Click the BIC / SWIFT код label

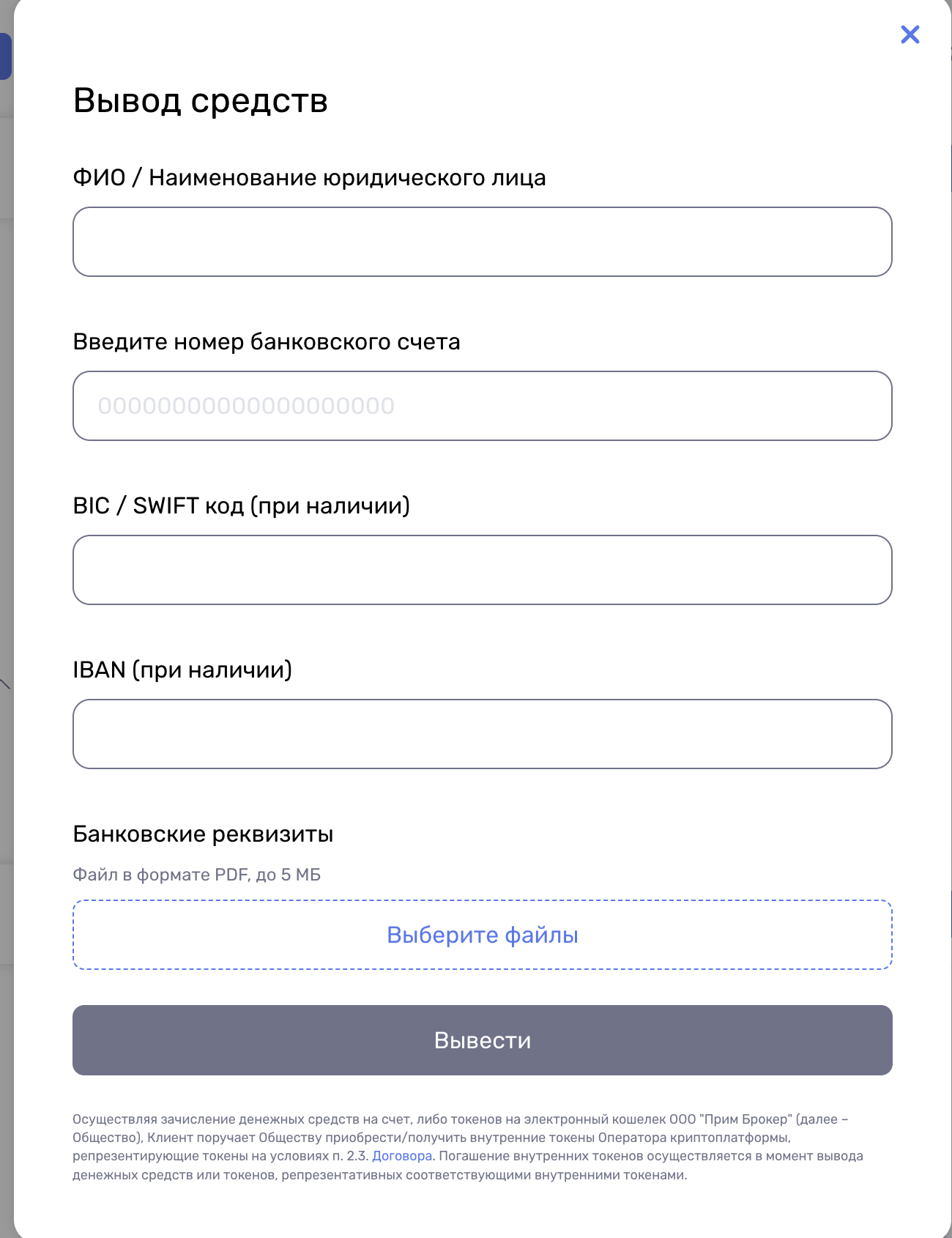(x=241, y=506)
